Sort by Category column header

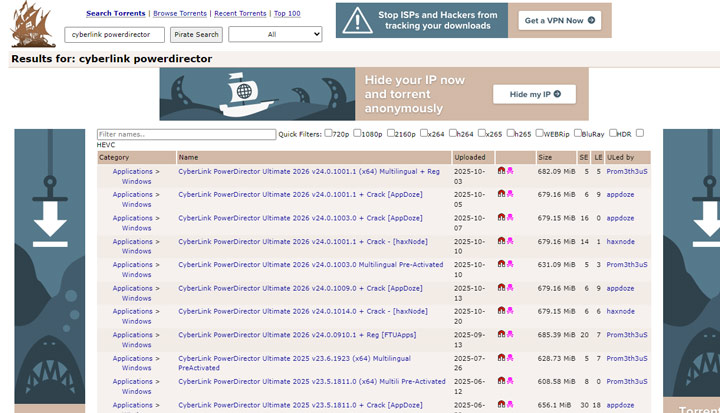114,157
